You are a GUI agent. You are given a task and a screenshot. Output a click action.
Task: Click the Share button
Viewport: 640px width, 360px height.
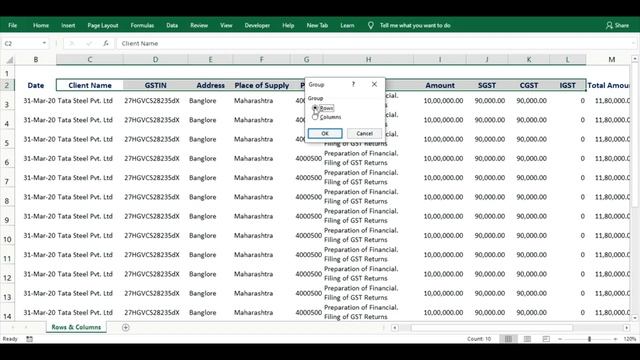[617, 25]
